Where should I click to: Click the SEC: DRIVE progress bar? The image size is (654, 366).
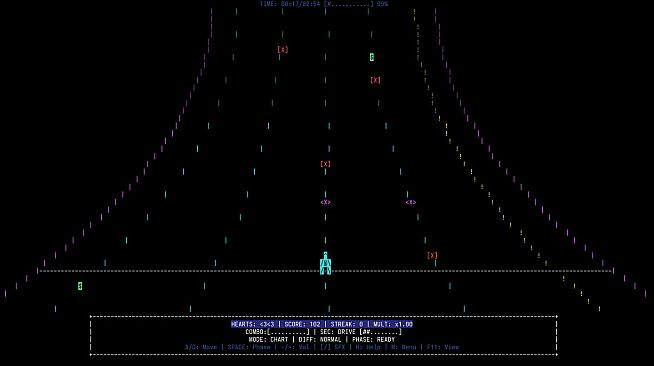coord(380,332)
